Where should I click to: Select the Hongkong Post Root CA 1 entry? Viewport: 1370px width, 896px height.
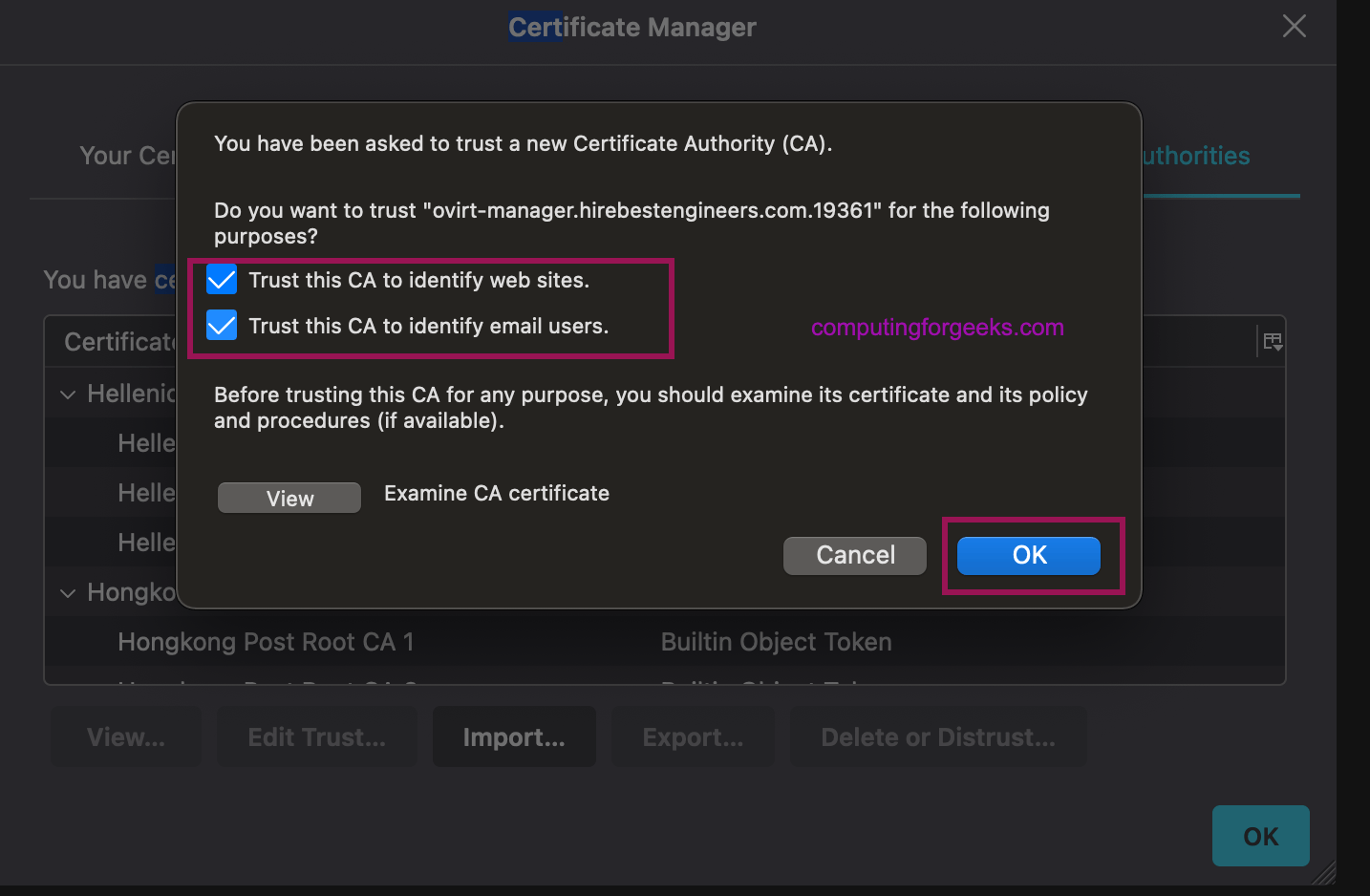tap(266, 641)
